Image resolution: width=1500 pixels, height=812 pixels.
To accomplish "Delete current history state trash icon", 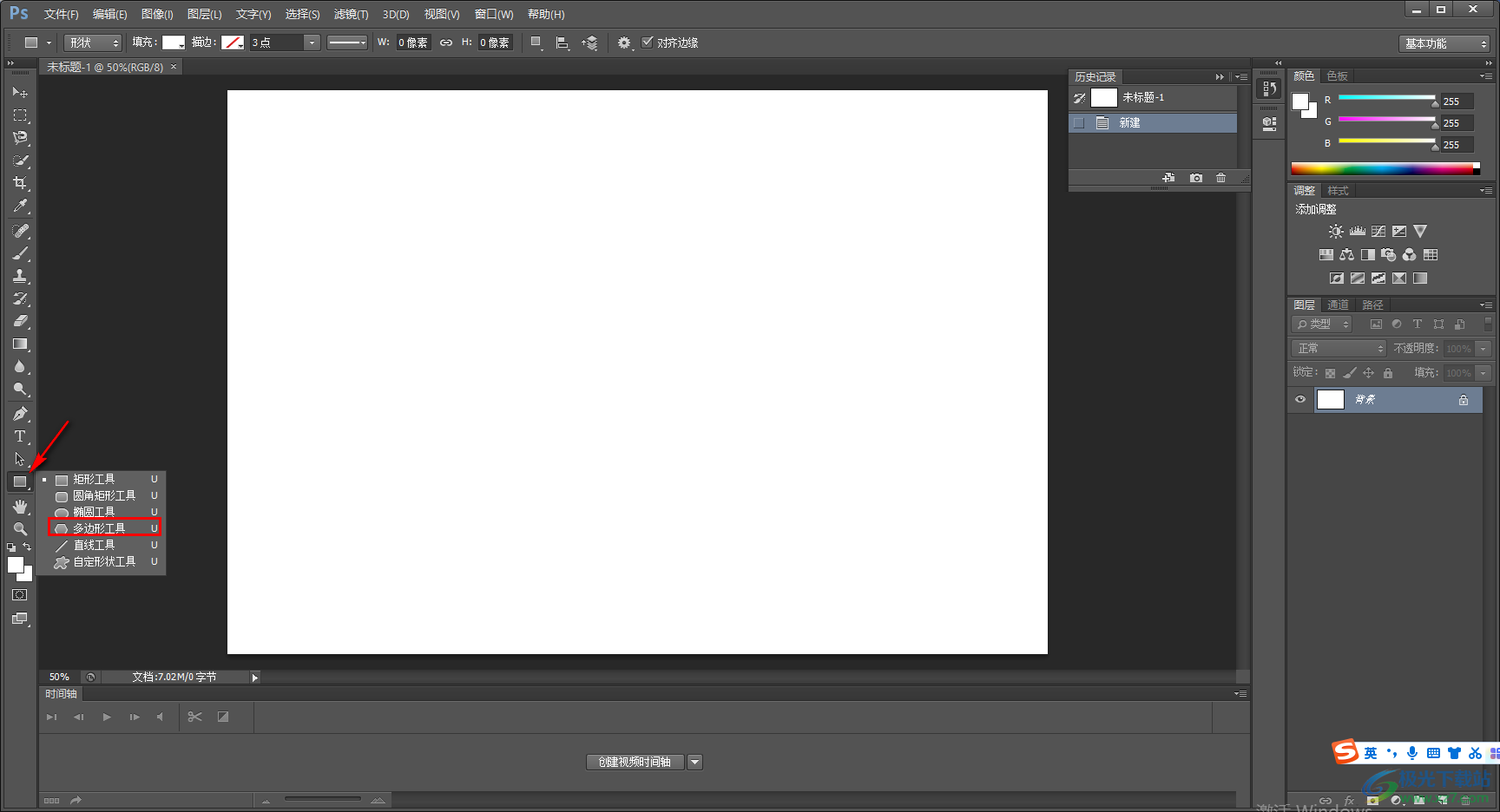I will pos(1221,178).
